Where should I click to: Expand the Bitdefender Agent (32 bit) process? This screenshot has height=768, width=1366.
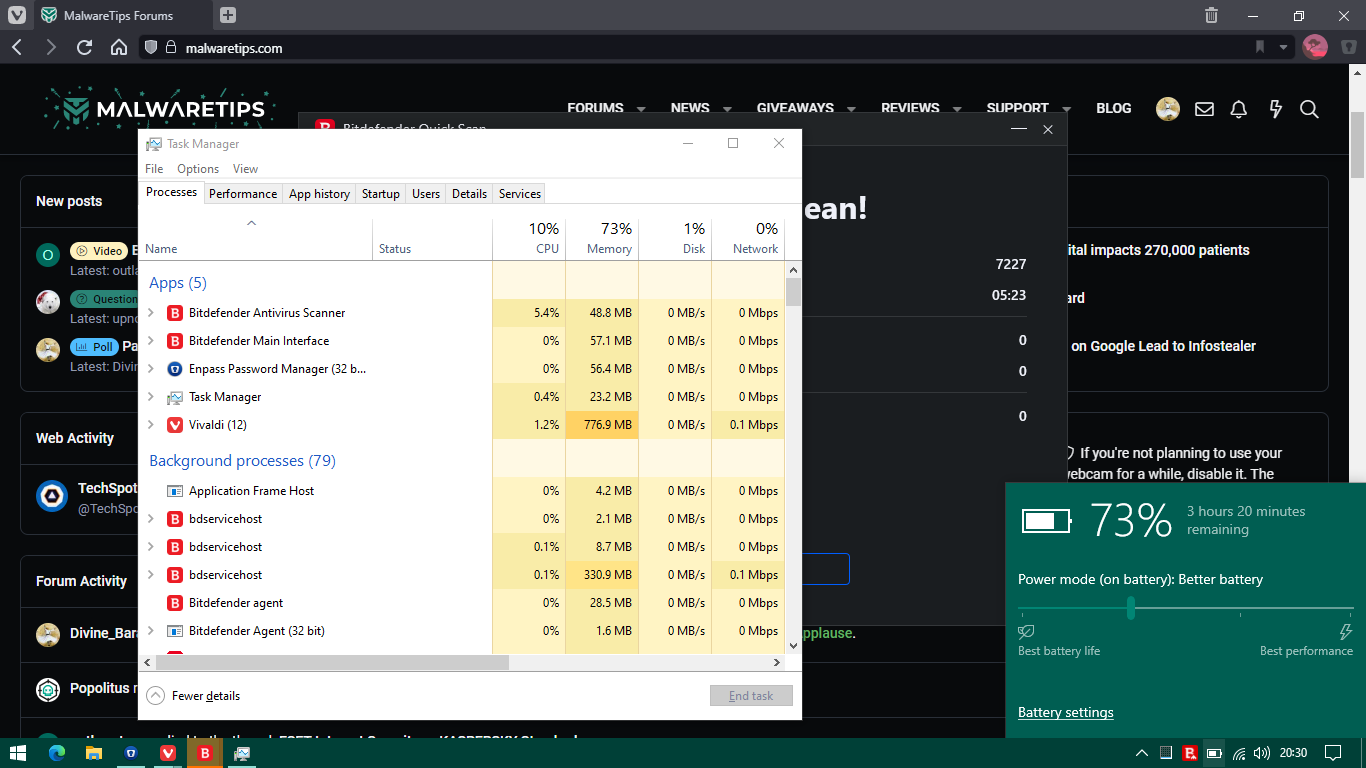[151, 631]
